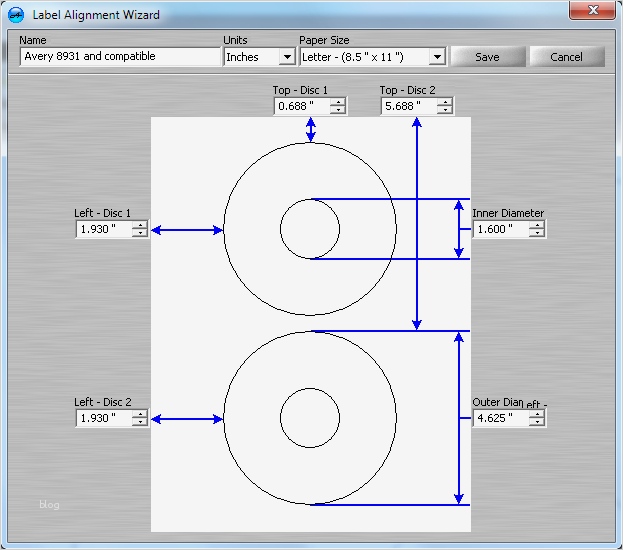623x550 pixels.
Task: Click the app icon in title bar
Action: [x=16, y=15]
